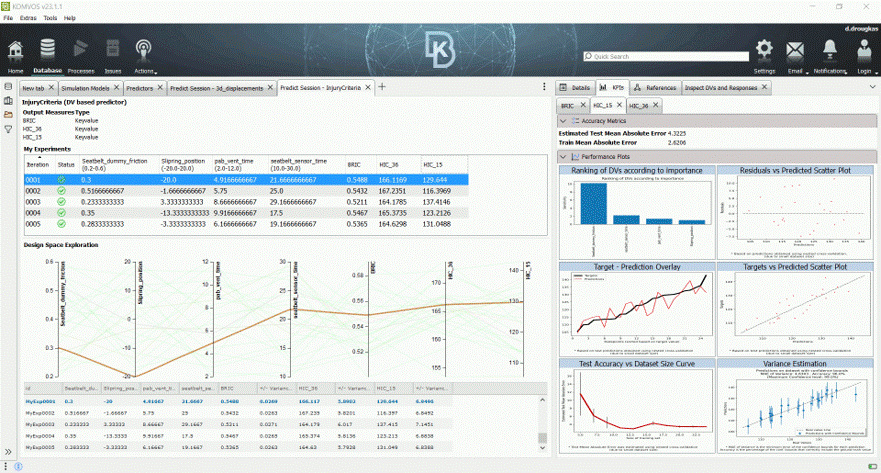Close the New tab tab
This screenshot has height=473, width=881.
[51, 88]
